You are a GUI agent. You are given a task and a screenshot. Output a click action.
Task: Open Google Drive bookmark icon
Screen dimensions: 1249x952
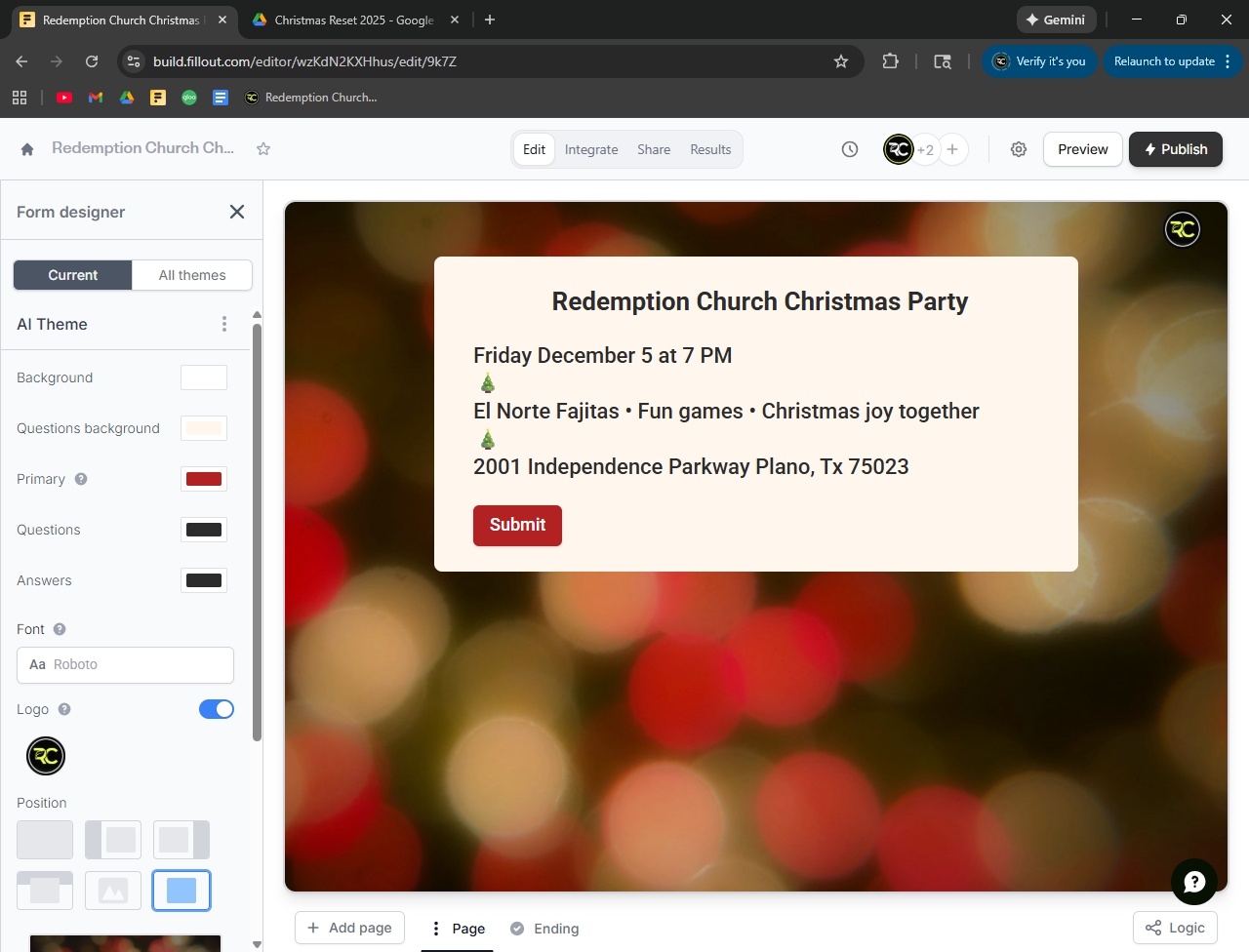[x=127, y=98]
